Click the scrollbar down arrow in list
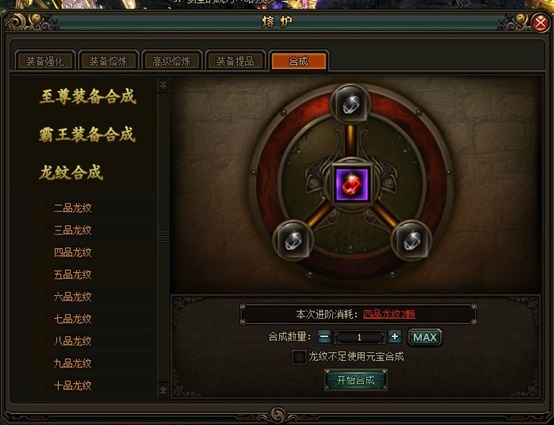Viewport: 554px width, 425px height. 163,390
